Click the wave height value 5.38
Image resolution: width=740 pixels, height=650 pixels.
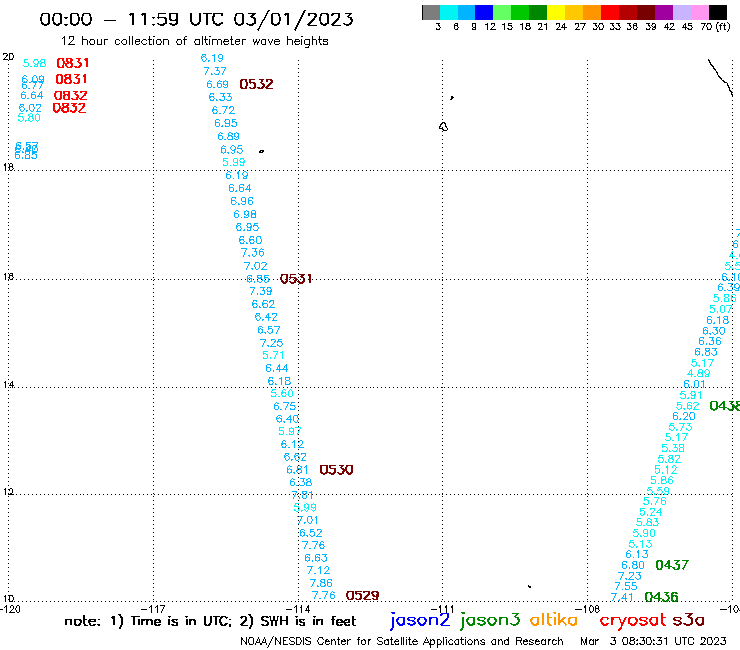(673, 448)
